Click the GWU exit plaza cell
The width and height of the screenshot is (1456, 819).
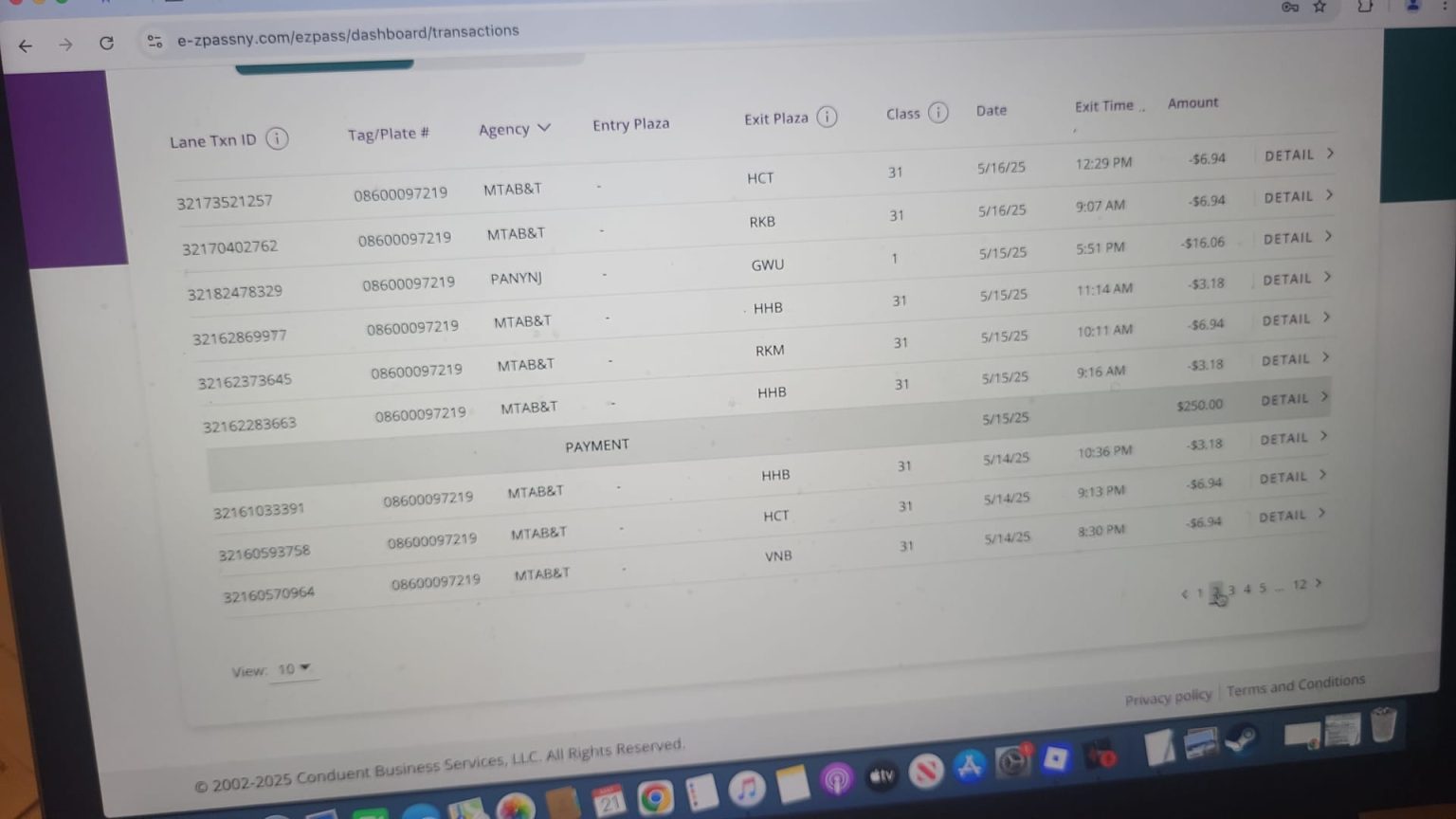768,265
